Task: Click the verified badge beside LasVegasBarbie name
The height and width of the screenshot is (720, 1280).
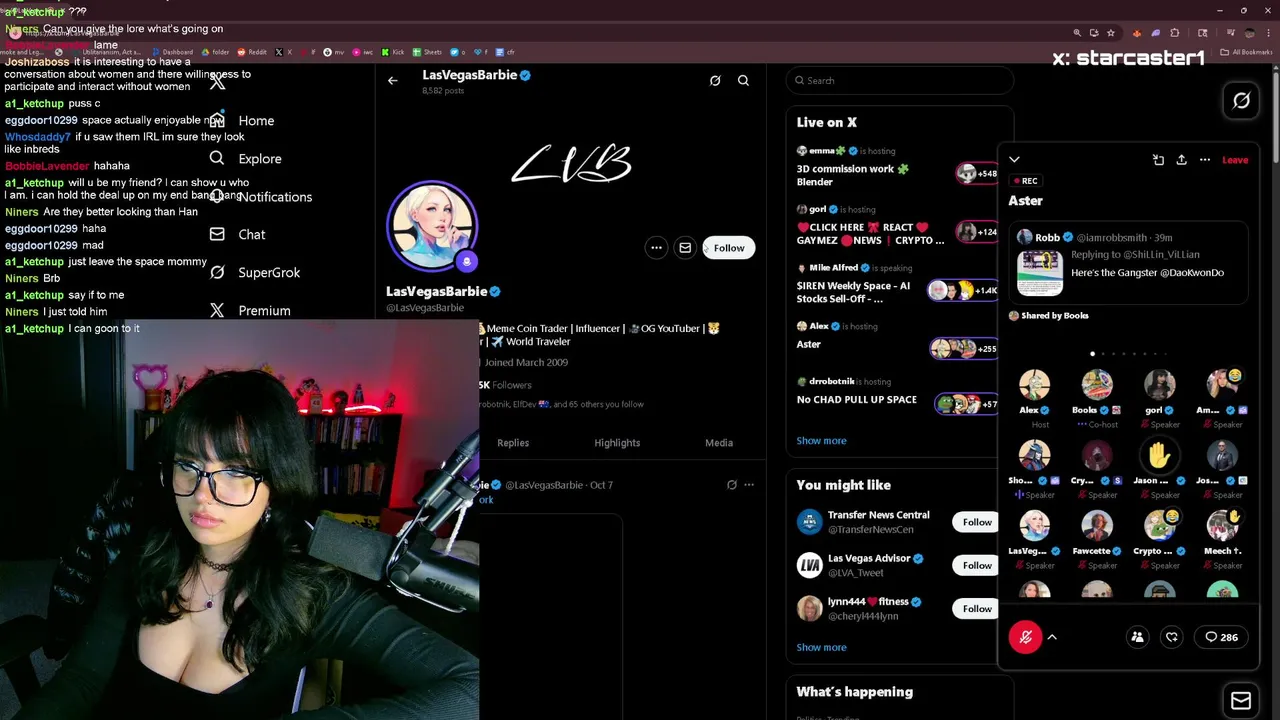Action: tap(495, 292)
